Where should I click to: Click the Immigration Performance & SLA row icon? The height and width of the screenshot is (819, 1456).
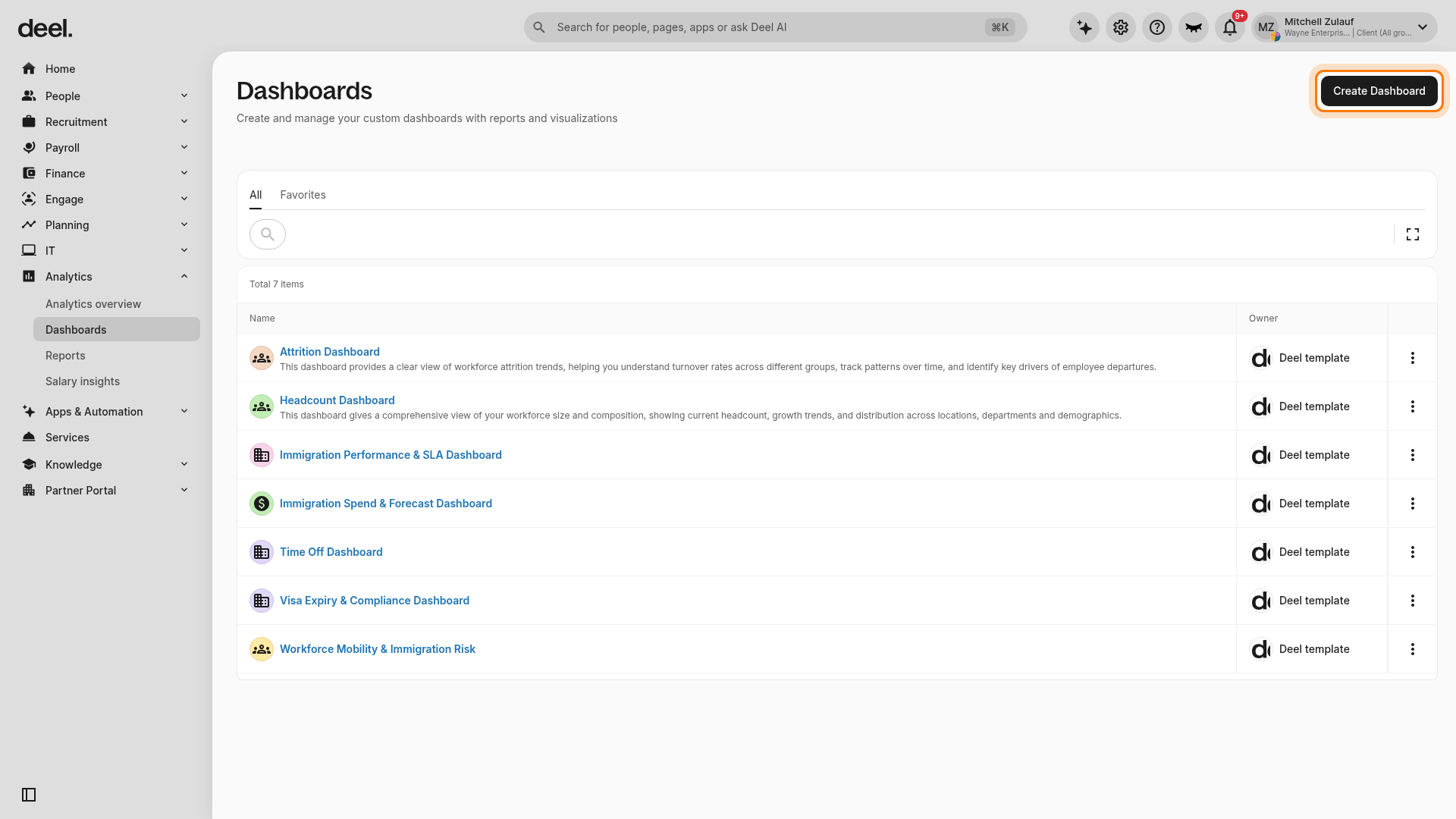tap(262, 455)
